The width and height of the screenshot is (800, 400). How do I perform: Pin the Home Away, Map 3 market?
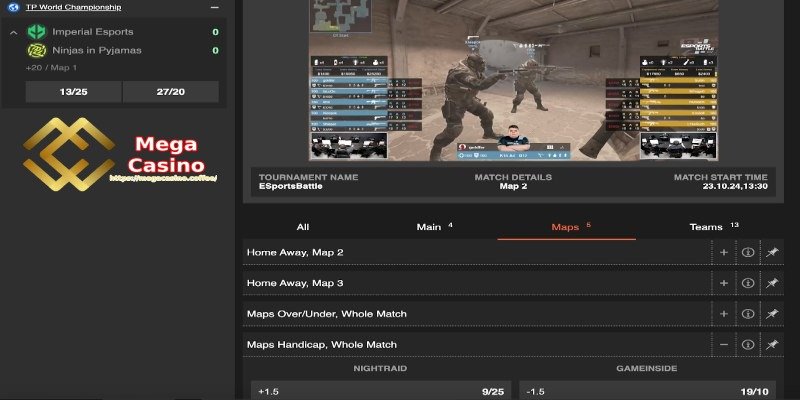772,283
